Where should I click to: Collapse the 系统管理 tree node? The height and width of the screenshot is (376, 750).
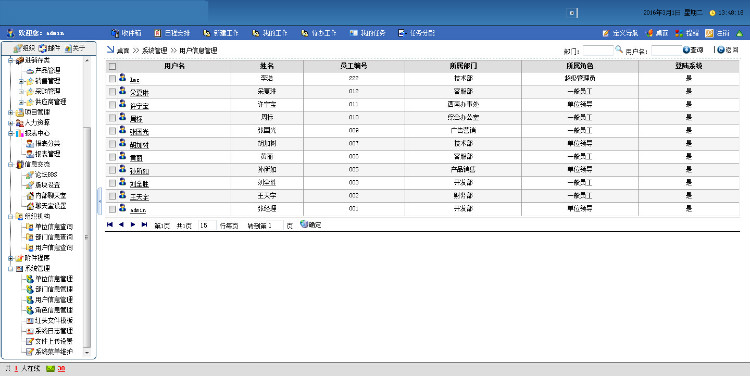(11, 269)
